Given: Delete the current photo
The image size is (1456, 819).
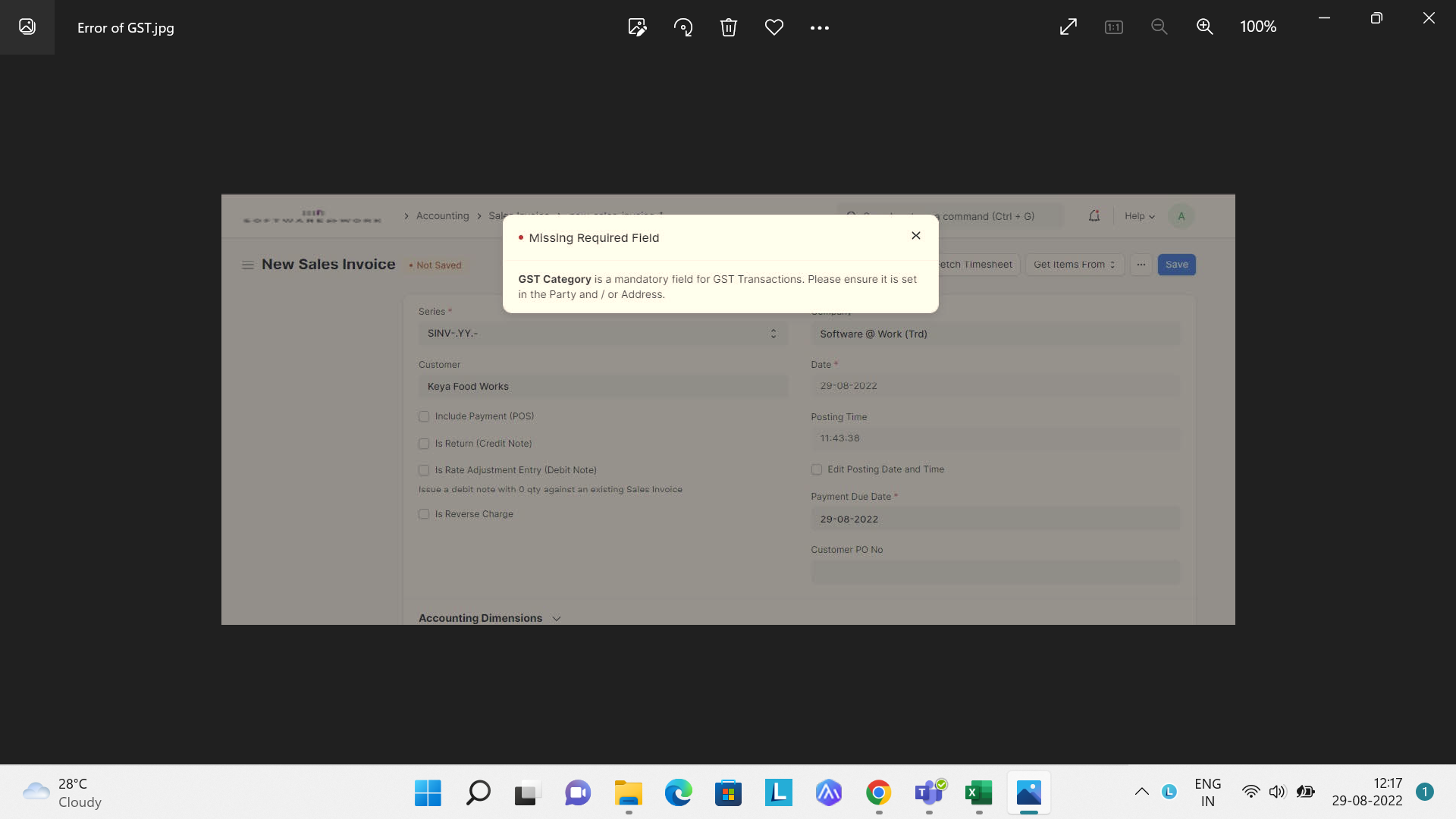Looking at the screenshot, I should pos(728,27).
